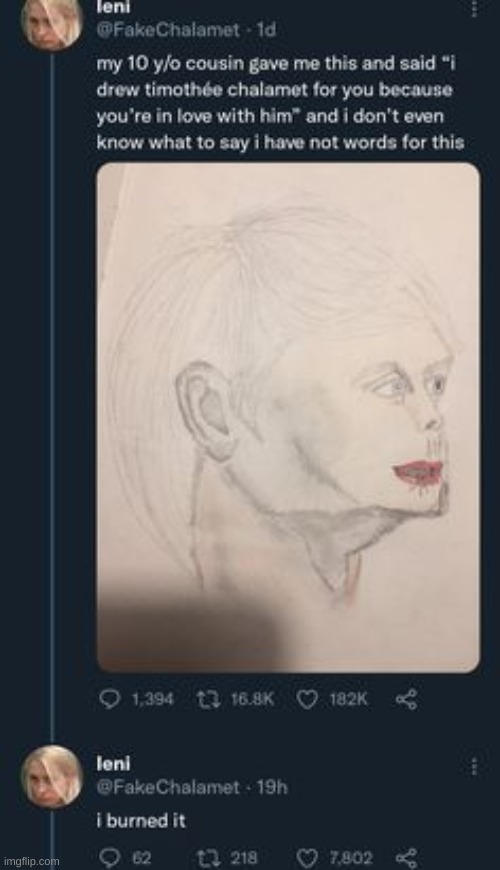The image size is (500, 870).
Task: Open @FakeChalamet handle on reply tweet
Action: tap(168, 786)
